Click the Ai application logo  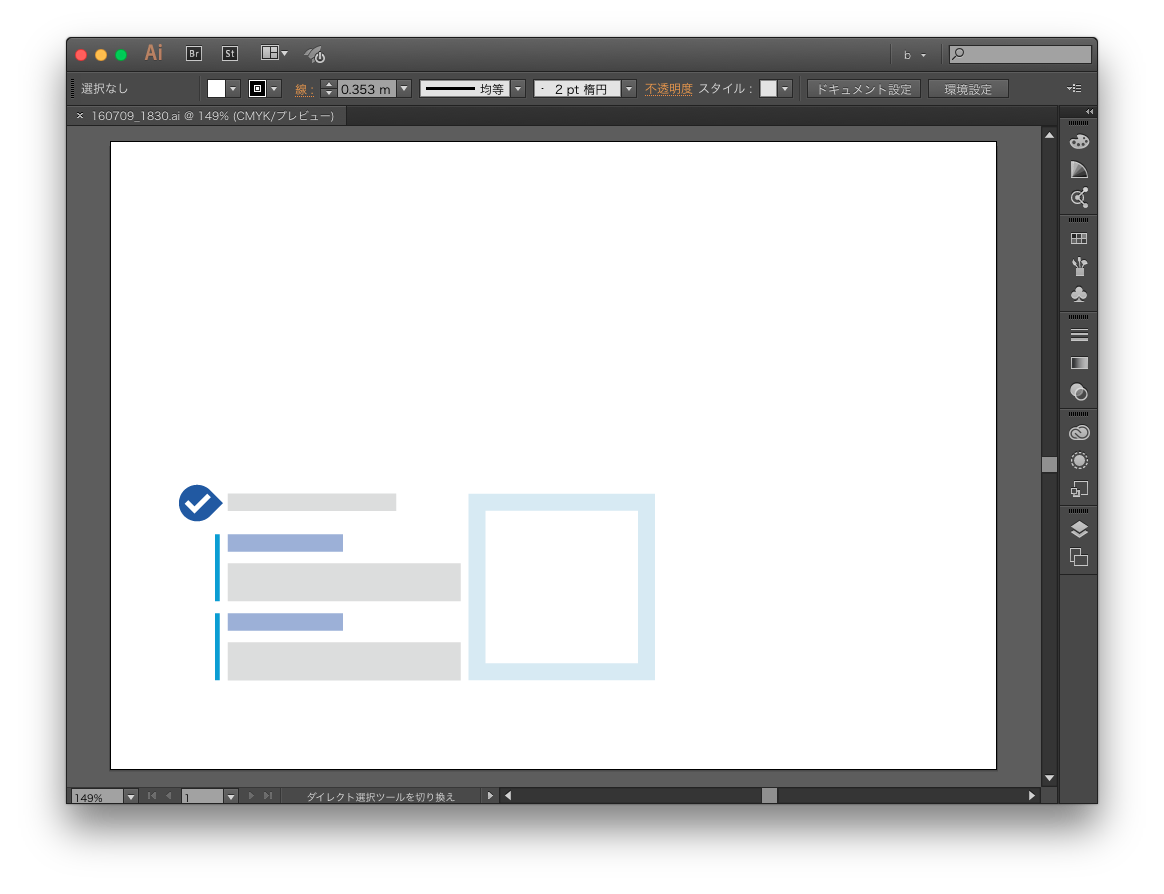pyautogui.click(x=154, y=53)
